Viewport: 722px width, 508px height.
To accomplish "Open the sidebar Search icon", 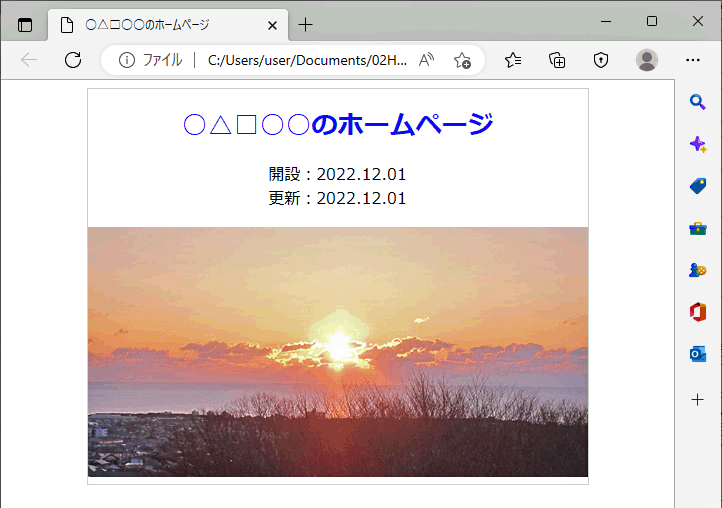I will (x=698, y=102).
